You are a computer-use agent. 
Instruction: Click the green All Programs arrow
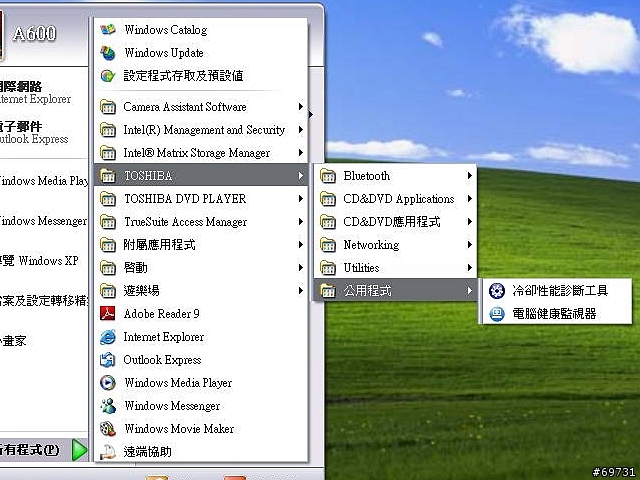coord(79,450)
